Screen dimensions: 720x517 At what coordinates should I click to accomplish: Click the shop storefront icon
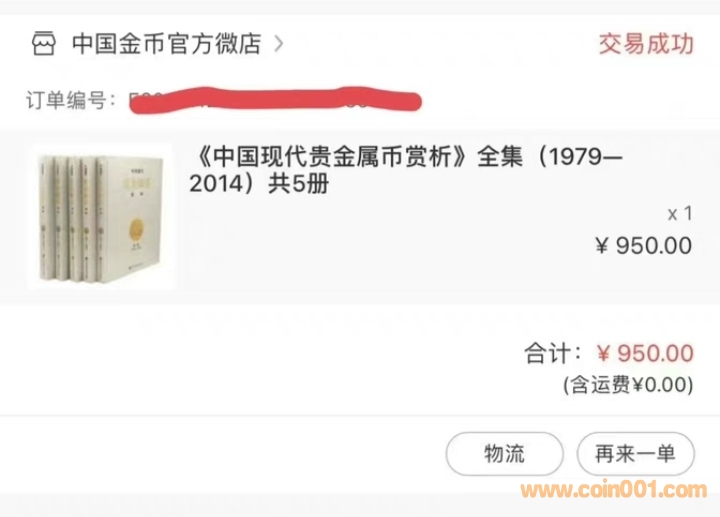(x=44, y=44)
